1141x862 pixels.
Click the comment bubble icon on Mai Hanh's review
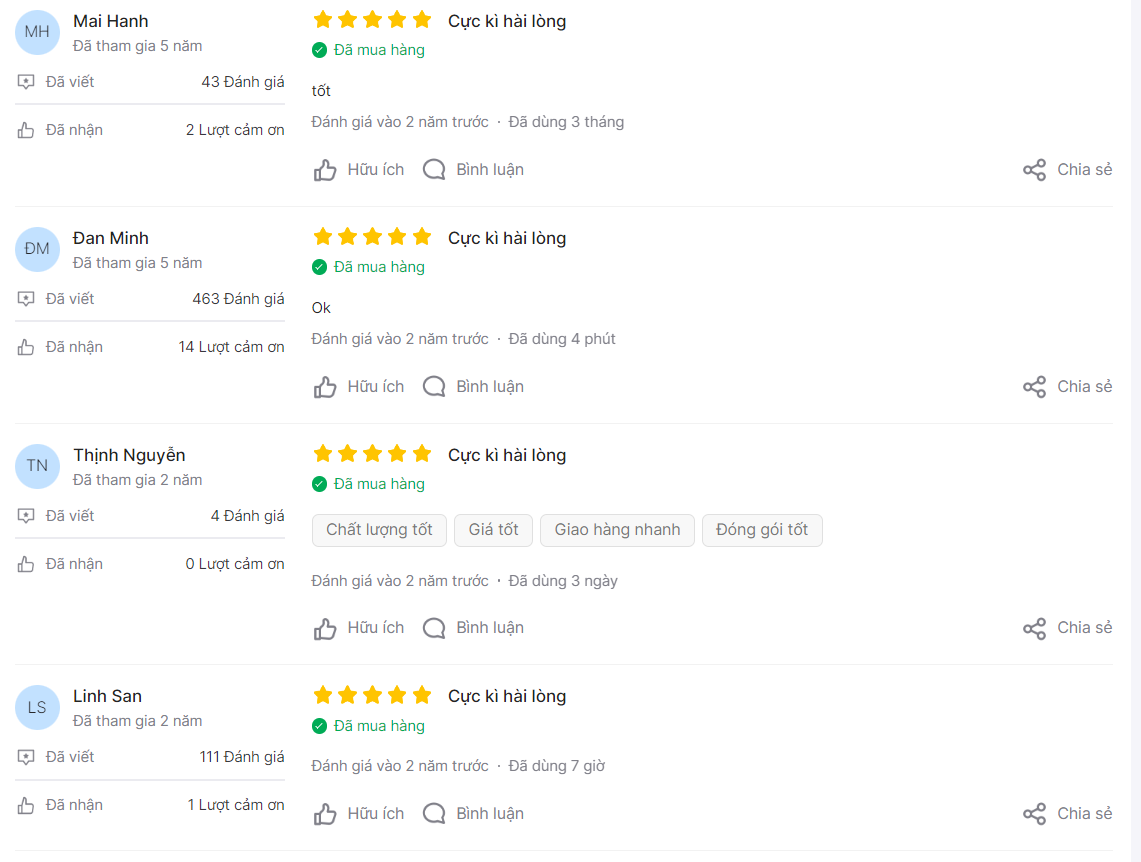click(x=434, y=170)
